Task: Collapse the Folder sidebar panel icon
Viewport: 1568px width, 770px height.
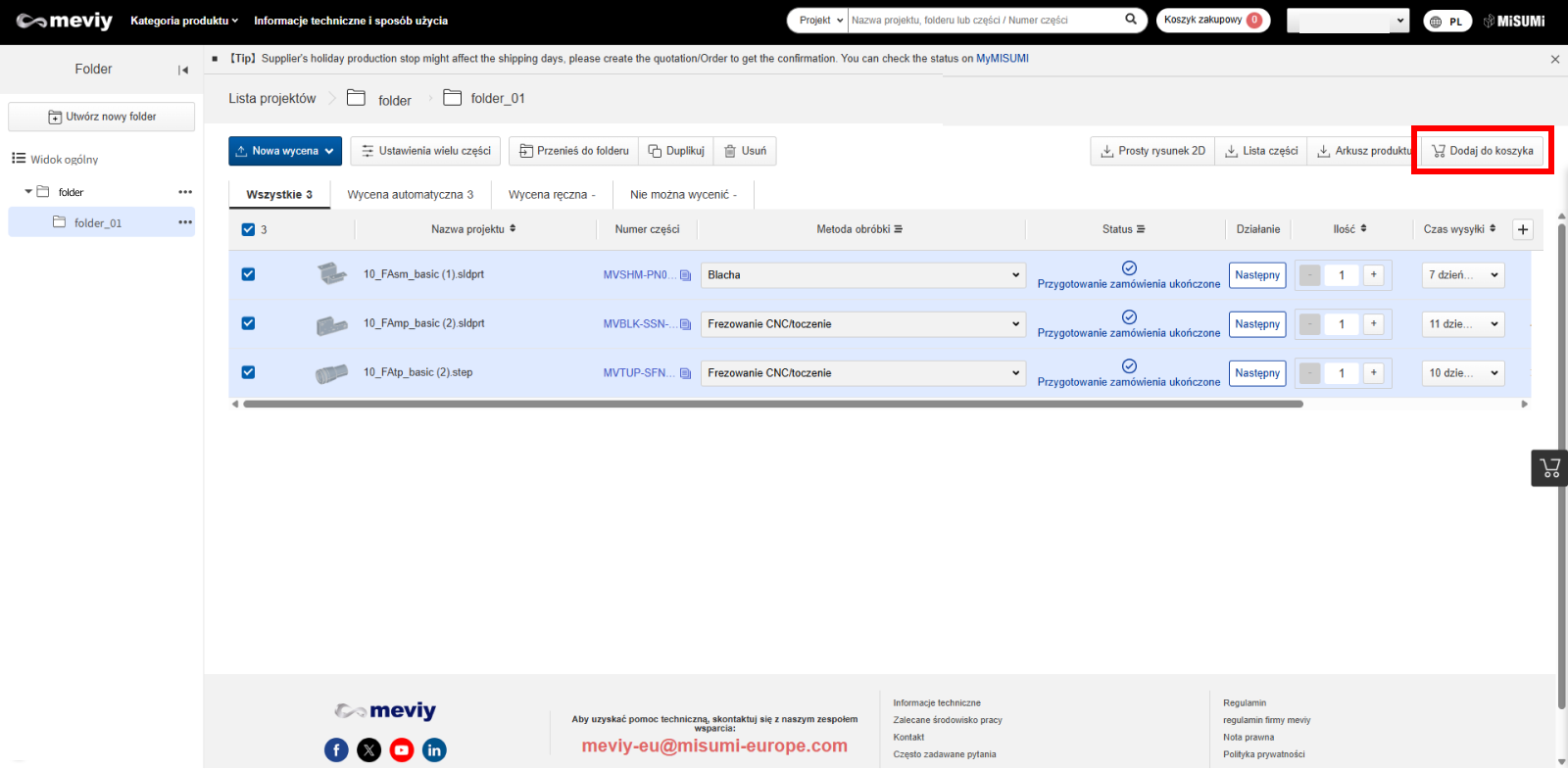Action: click(182, 70)
